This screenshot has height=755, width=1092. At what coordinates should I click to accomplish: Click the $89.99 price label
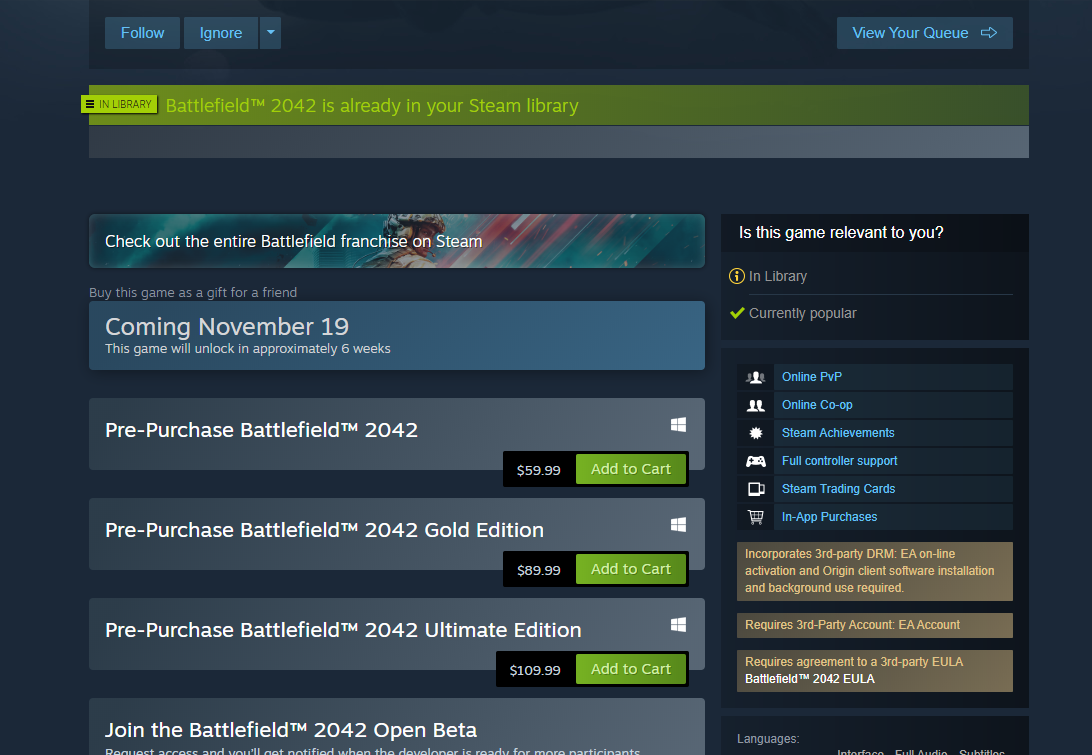pyautogui.click(x=538, y=570)
